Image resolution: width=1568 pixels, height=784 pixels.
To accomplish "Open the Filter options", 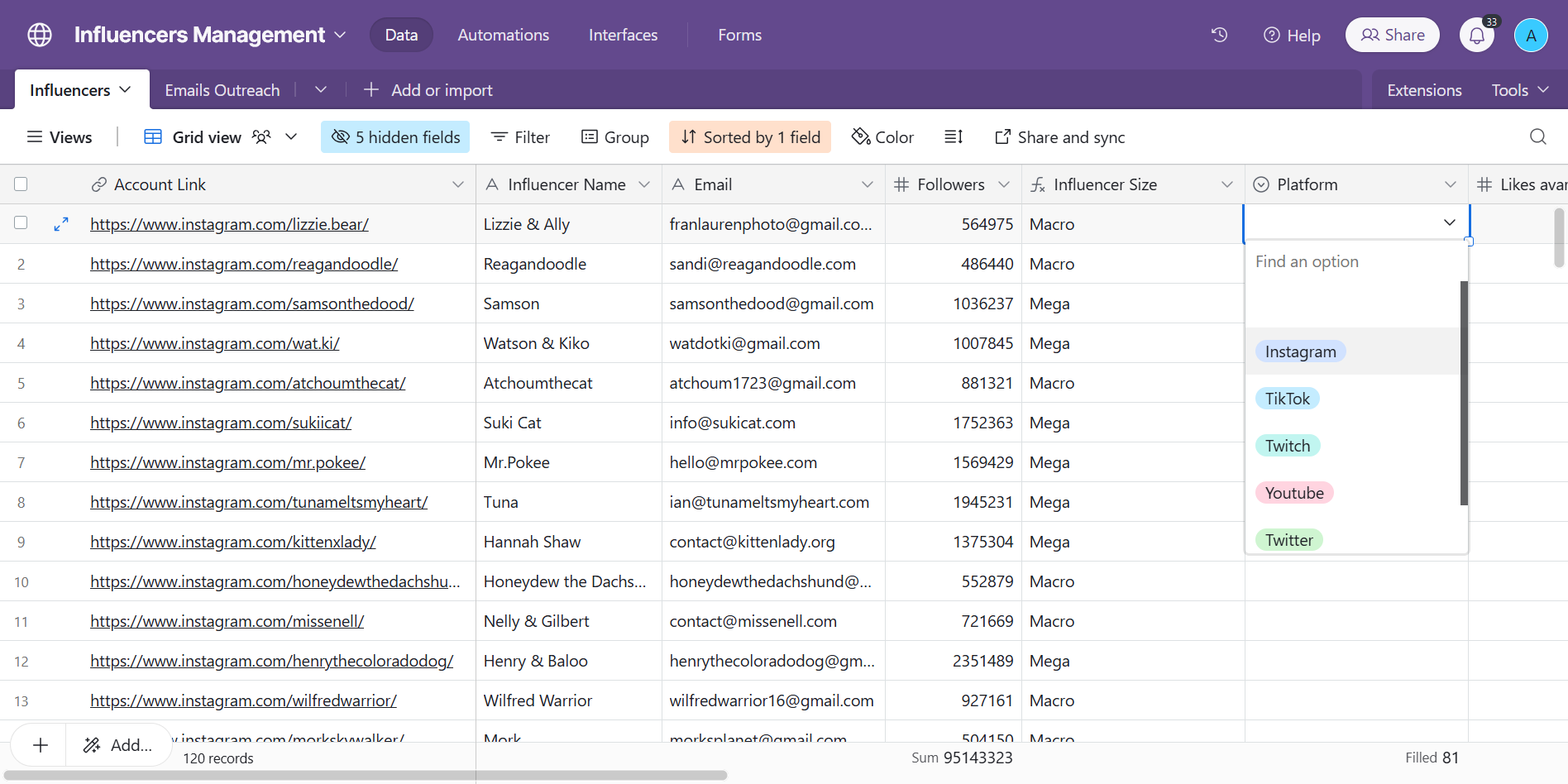I will 520,136.
